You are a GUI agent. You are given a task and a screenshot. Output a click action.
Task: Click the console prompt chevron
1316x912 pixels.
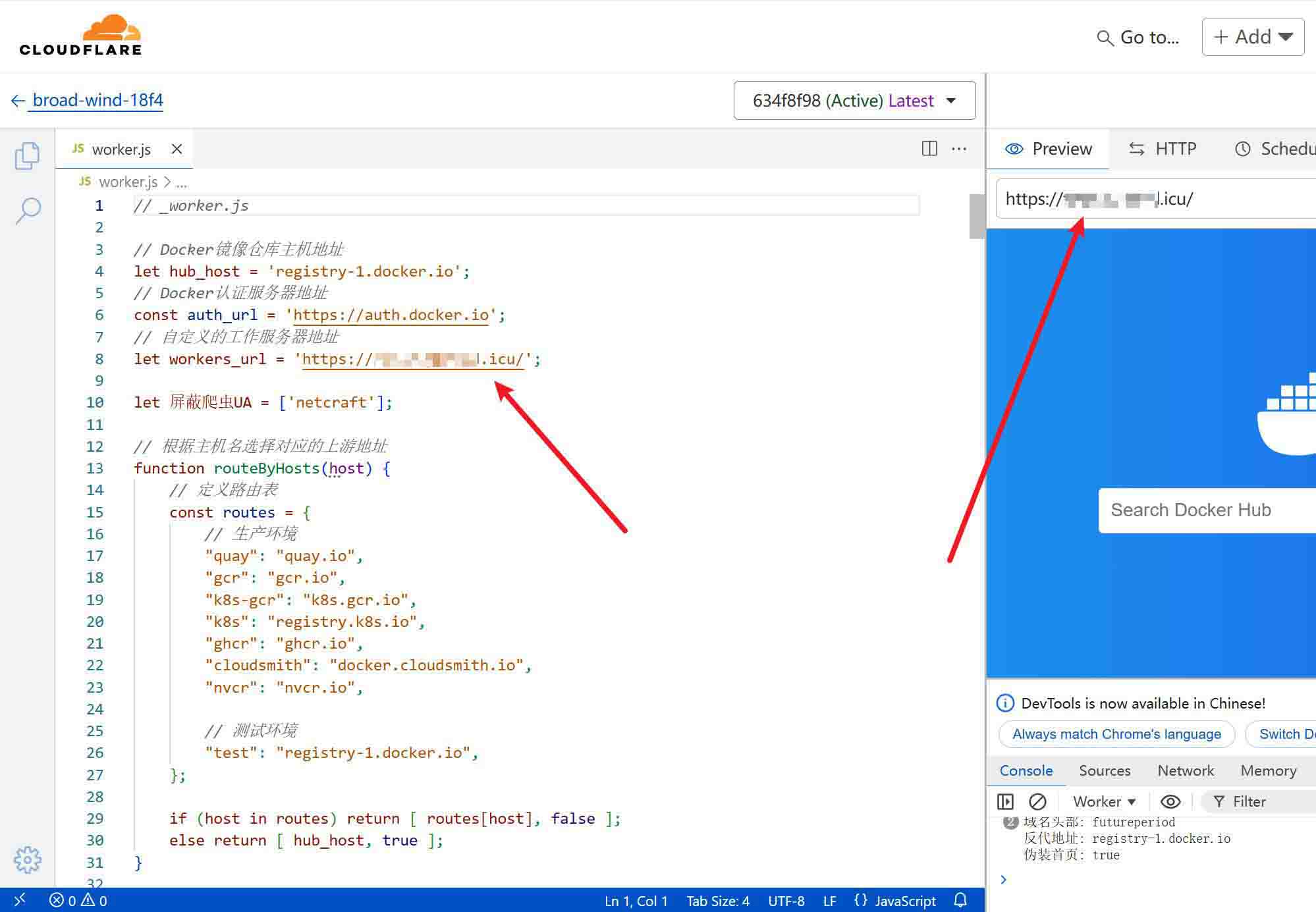click(1003, 880)
